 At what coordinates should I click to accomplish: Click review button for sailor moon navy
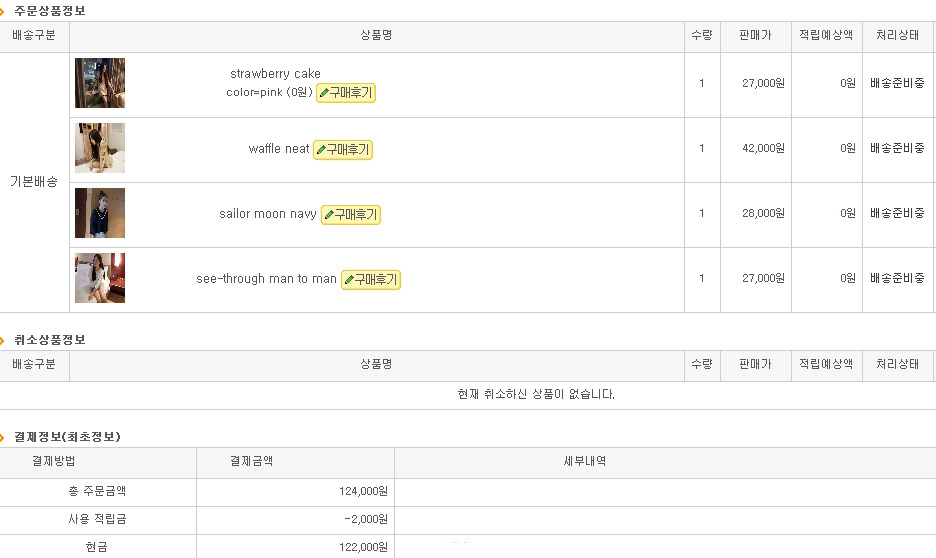[351, 215]
